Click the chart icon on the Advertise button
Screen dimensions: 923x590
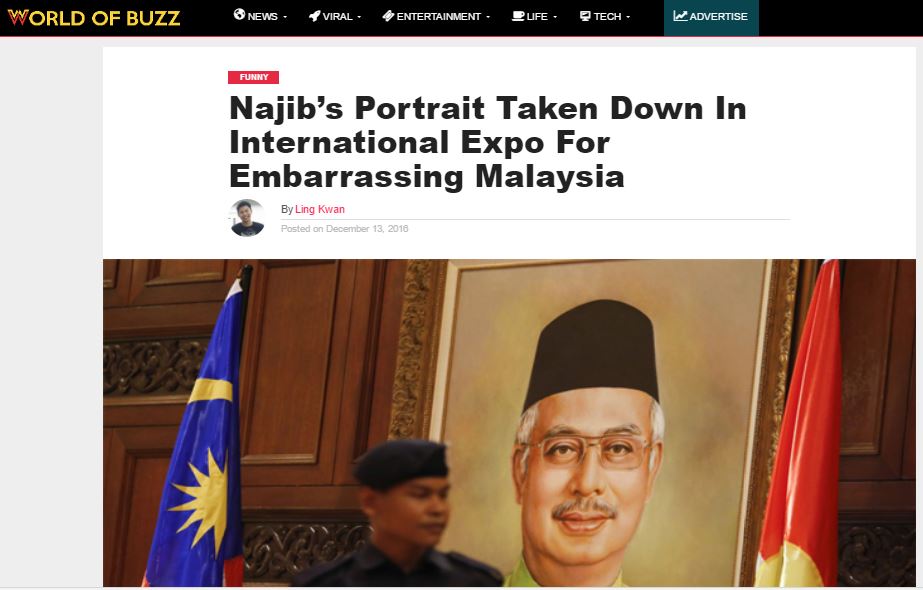click(x=680, y=16)
